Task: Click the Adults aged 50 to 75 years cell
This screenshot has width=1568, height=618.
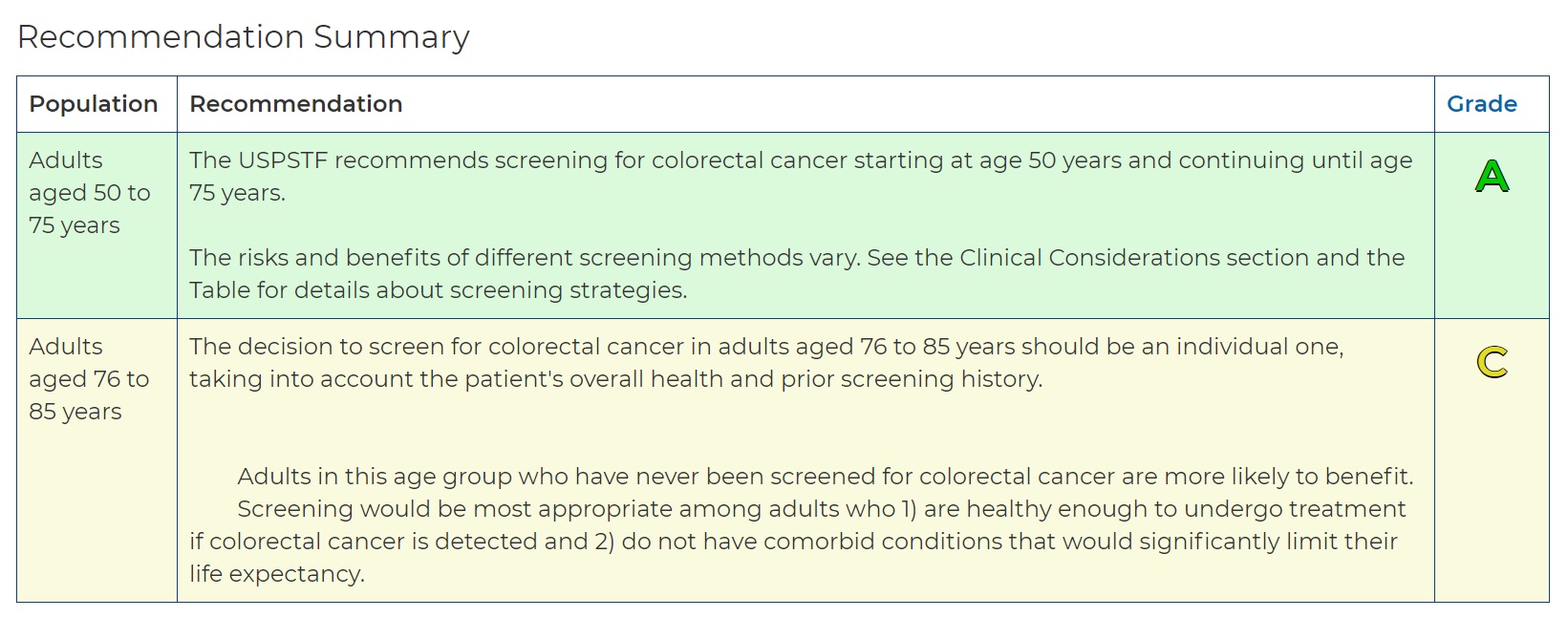Action: click(97, 225)
